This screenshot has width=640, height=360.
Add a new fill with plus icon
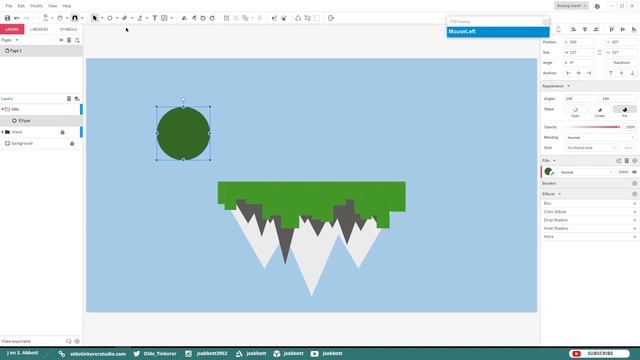tap(634, 161)
